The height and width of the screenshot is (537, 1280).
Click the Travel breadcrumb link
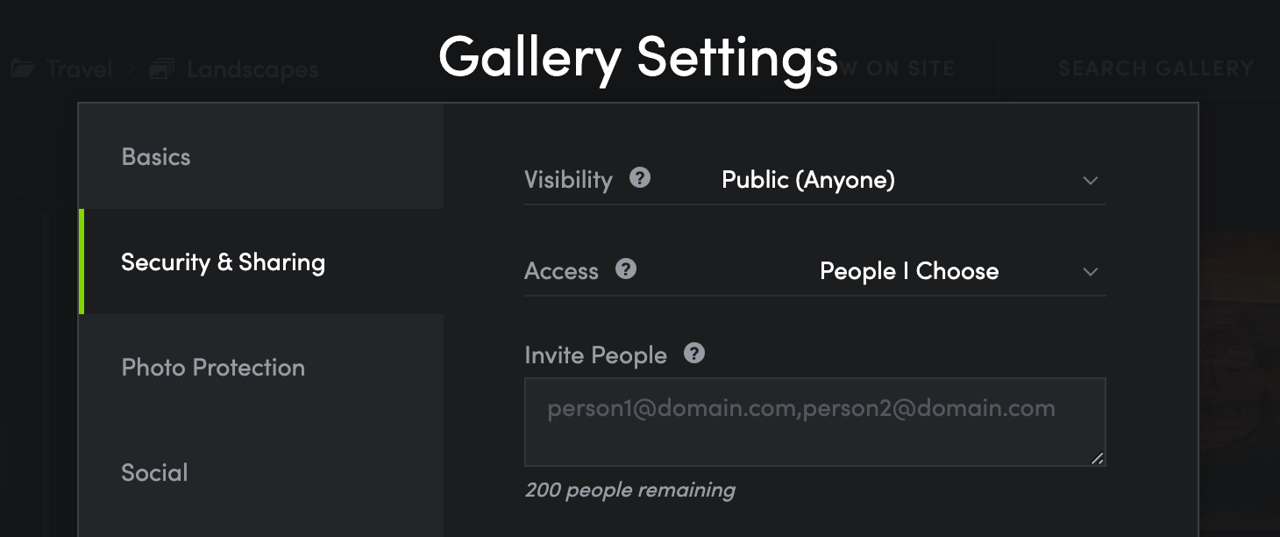[79, 69]
